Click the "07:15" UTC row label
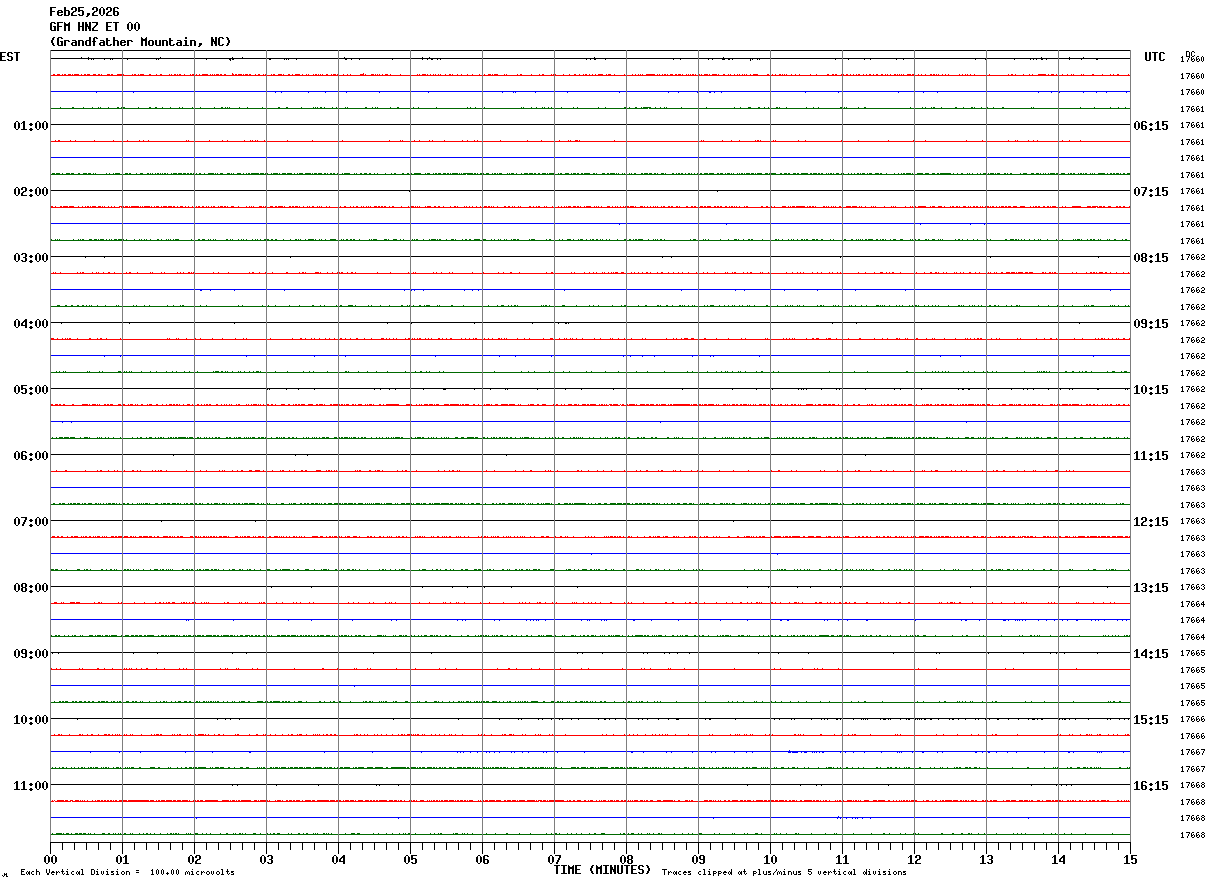 pyautogui.click(x=1151, y=191)
